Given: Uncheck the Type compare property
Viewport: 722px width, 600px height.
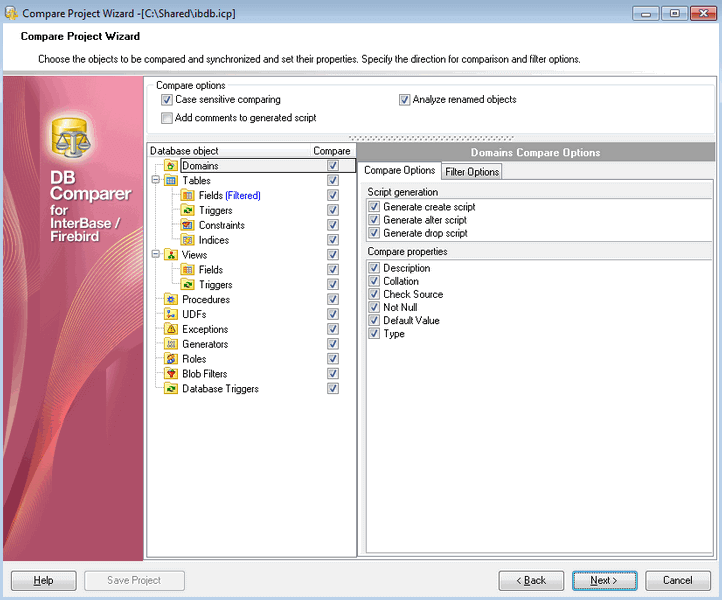Looking at the screenshot, I should point(374,333).
